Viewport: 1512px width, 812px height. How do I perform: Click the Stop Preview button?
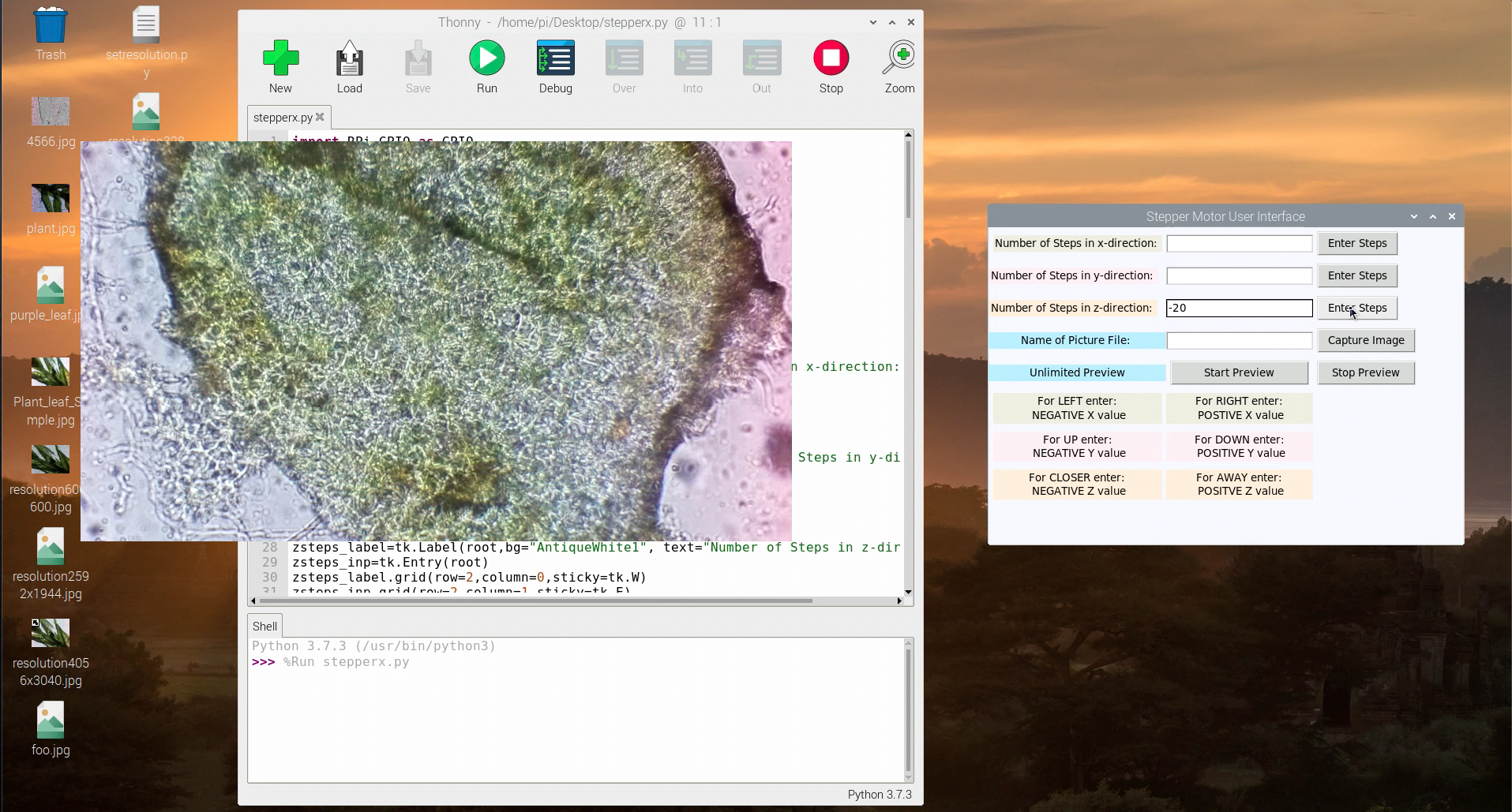(1366, 372)
